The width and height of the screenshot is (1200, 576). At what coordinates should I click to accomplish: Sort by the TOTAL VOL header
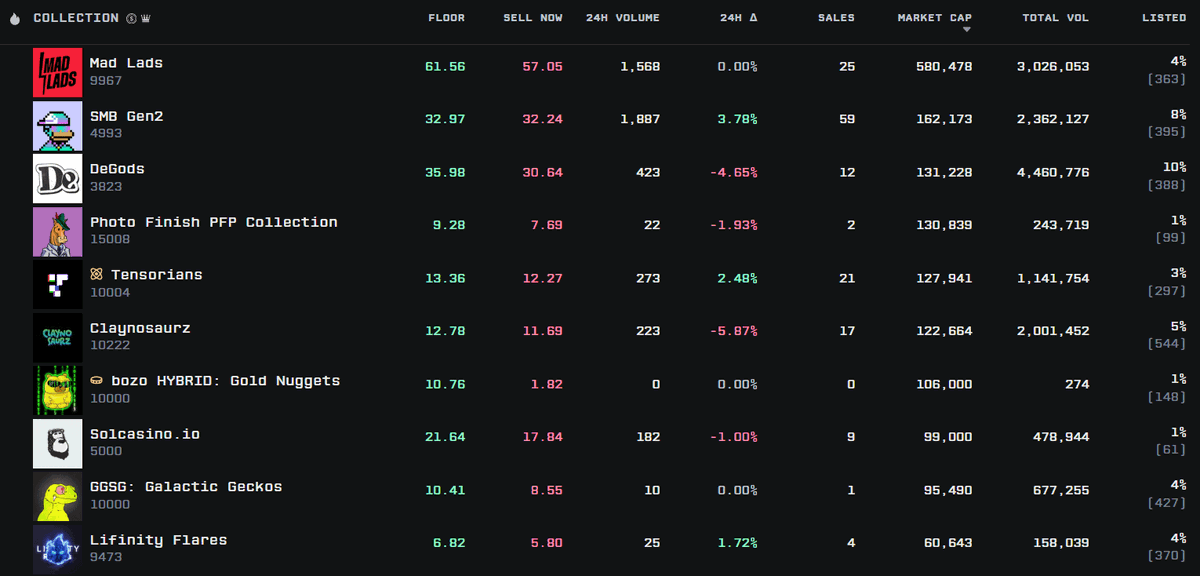coord(1055,17)
